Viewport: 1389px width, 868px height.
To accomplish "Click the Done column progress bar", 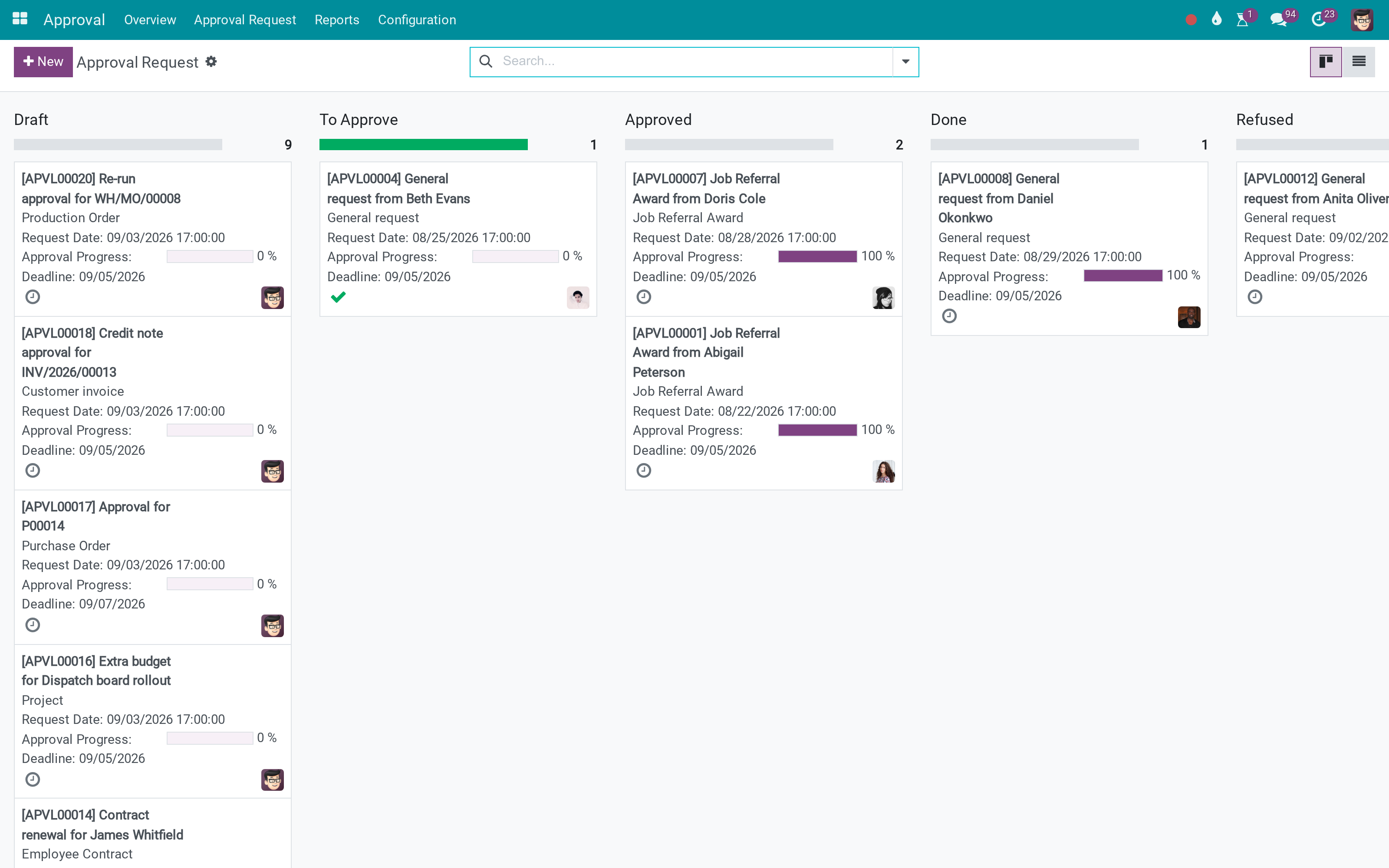I will 1035,145.
